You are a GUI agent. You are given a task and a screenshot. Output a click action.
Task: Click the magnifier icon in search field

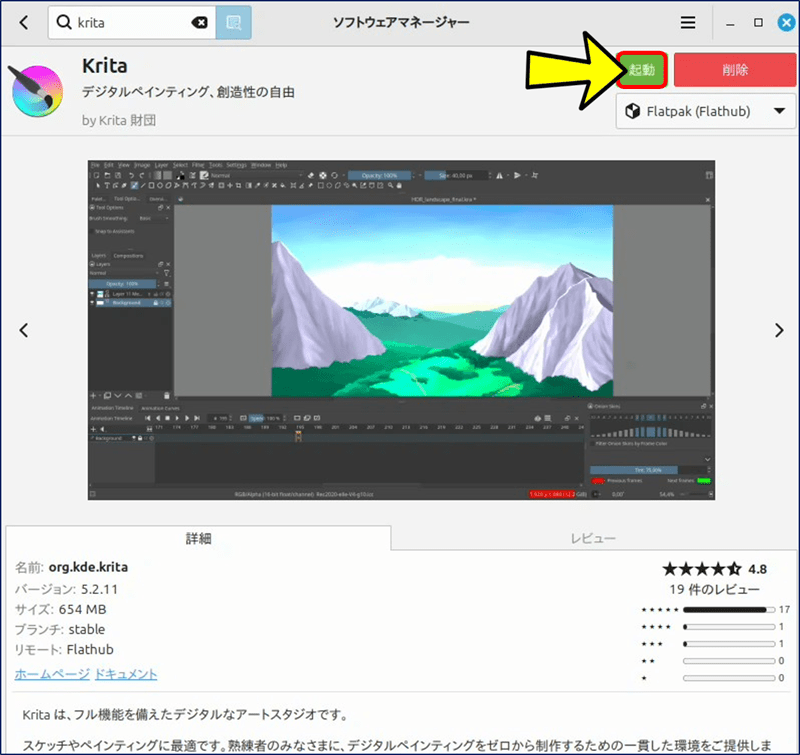(x=64, y=22)
